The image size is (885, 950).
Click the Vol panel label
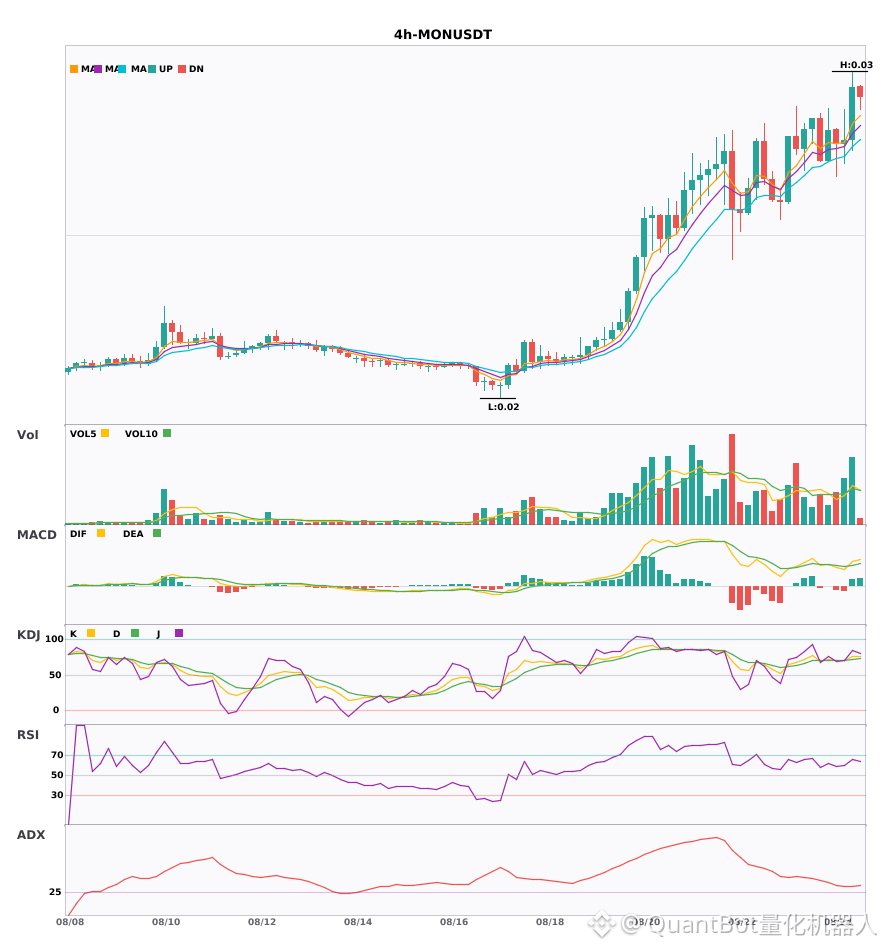click(27, 434)
